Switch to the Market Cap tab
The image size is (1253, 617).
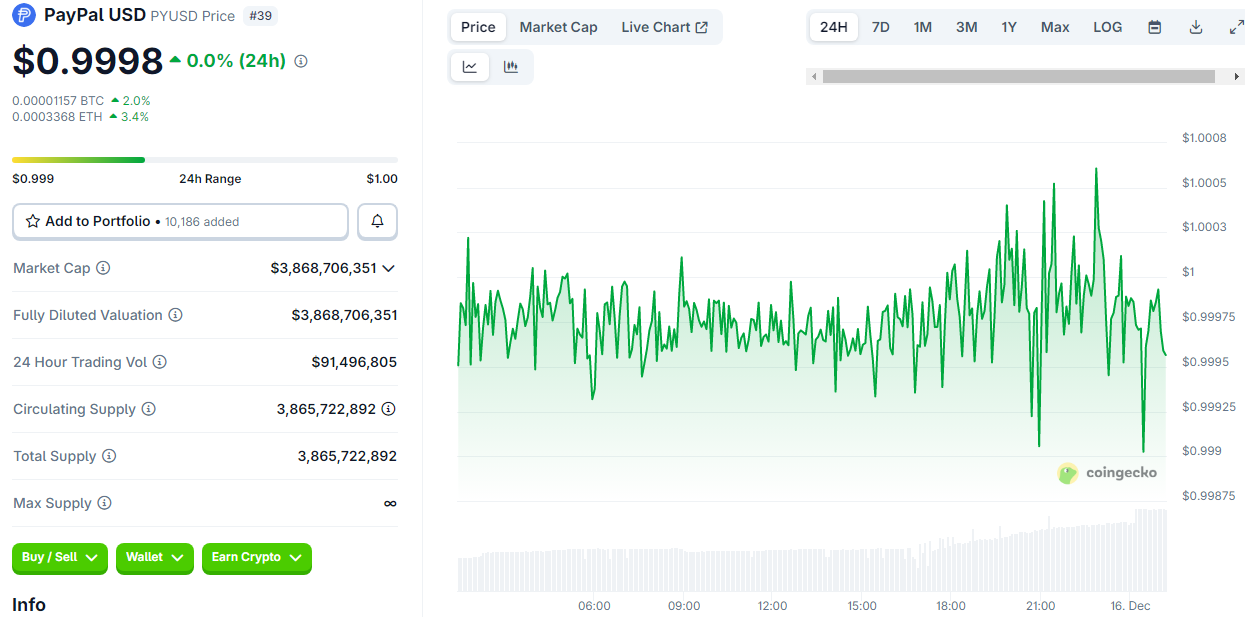click(x=558, y=27)
